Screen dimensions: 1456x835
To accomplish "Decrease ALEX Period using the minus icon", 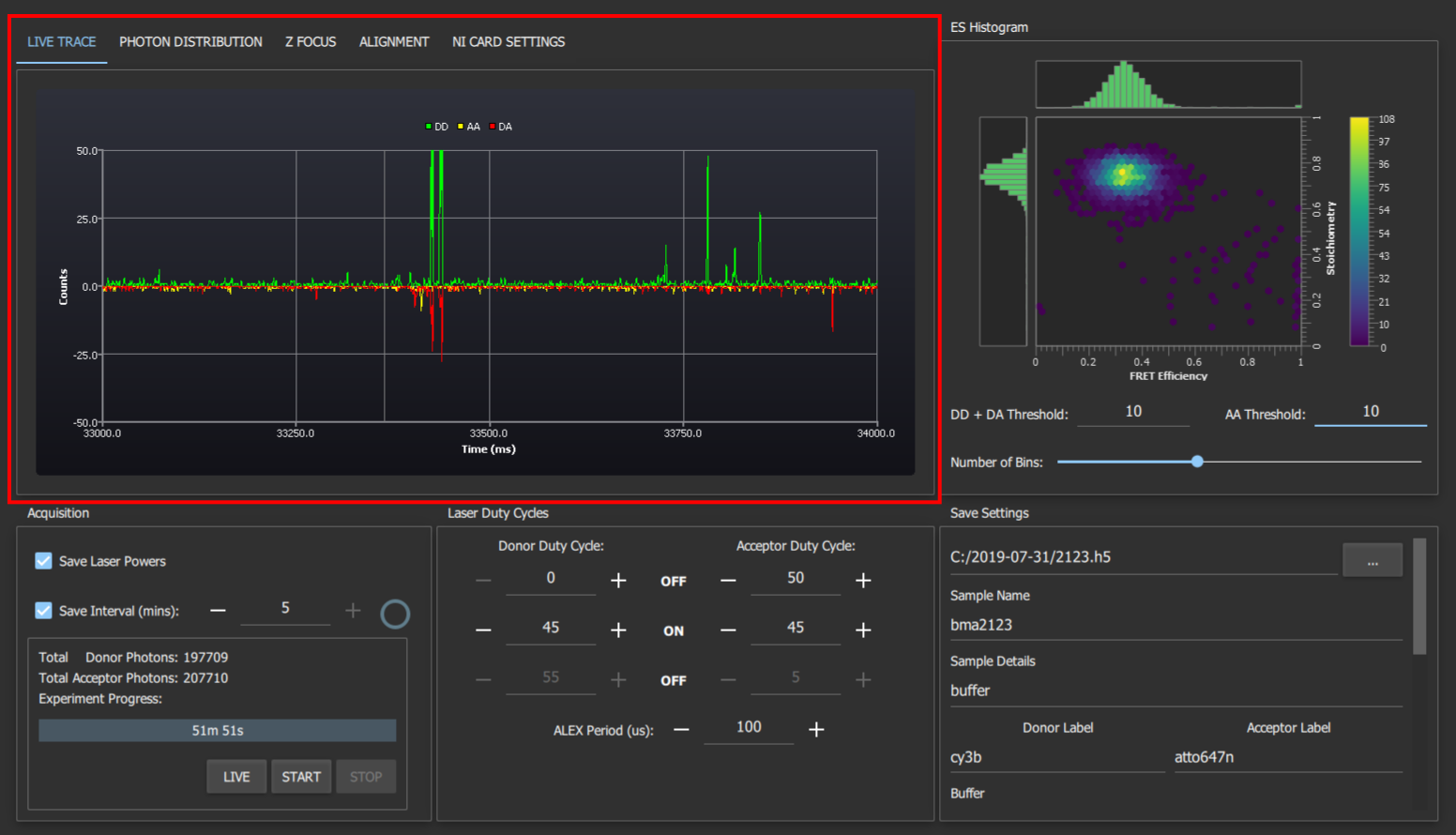I will point(682,729).
